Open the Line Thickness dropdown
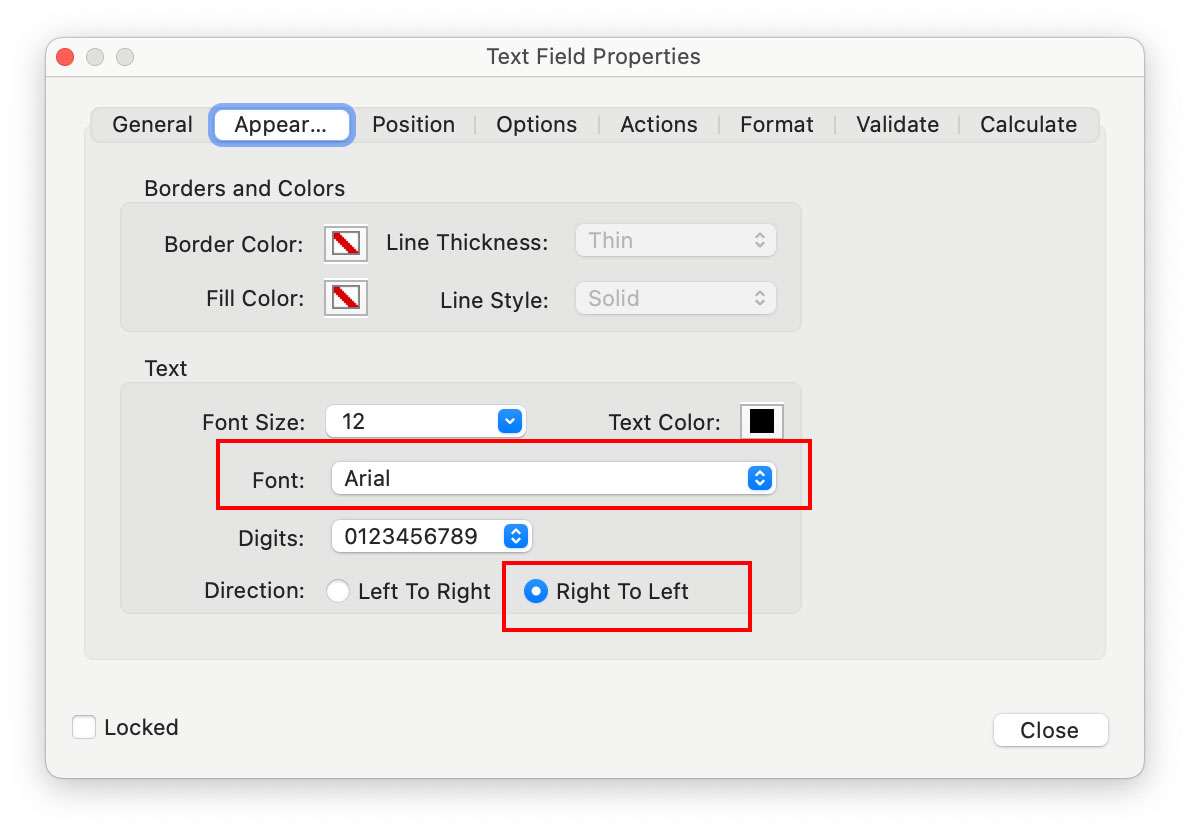 675,240
